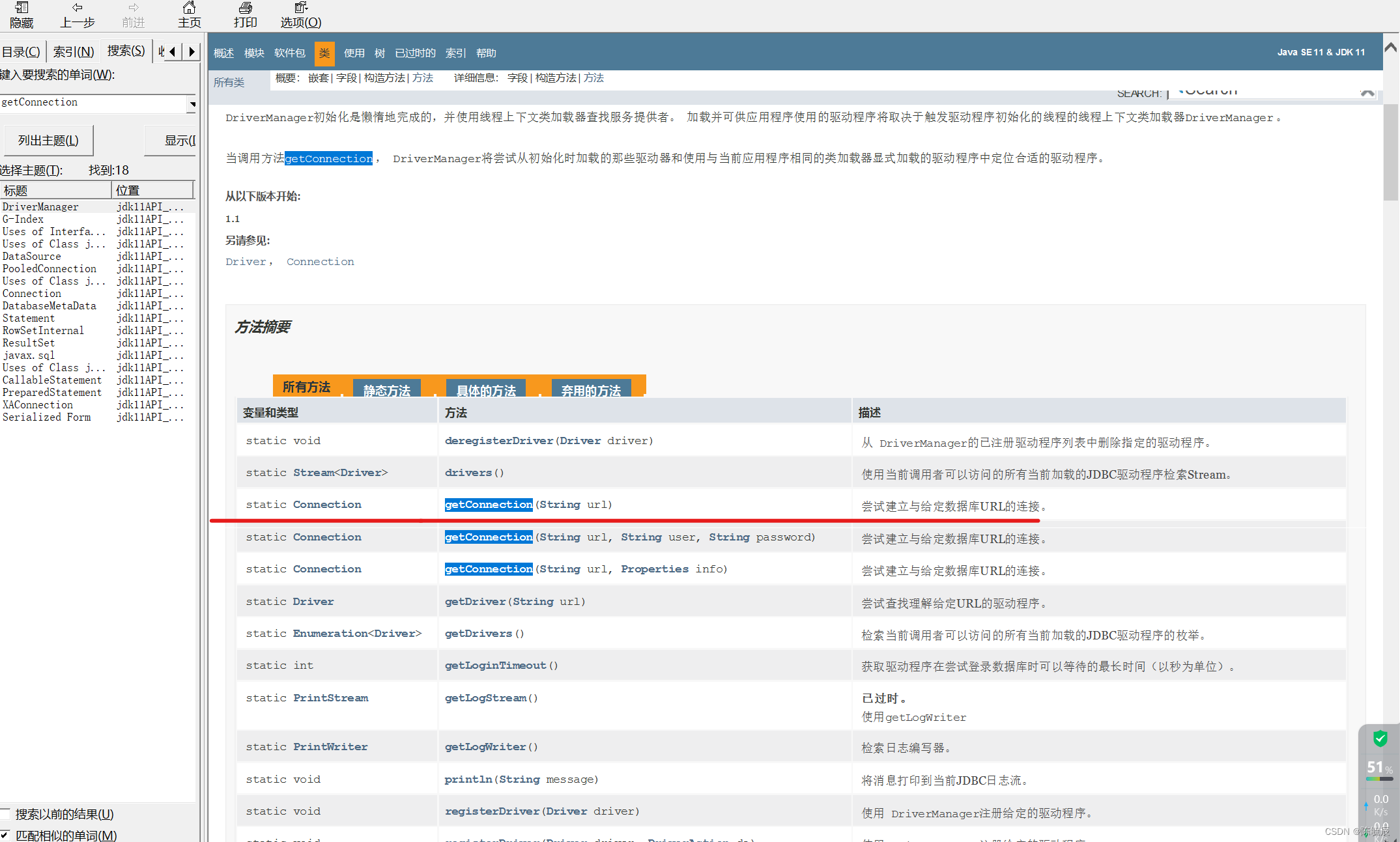
Task: Select RowSetInternal in search results
Action: click(43, 330)
